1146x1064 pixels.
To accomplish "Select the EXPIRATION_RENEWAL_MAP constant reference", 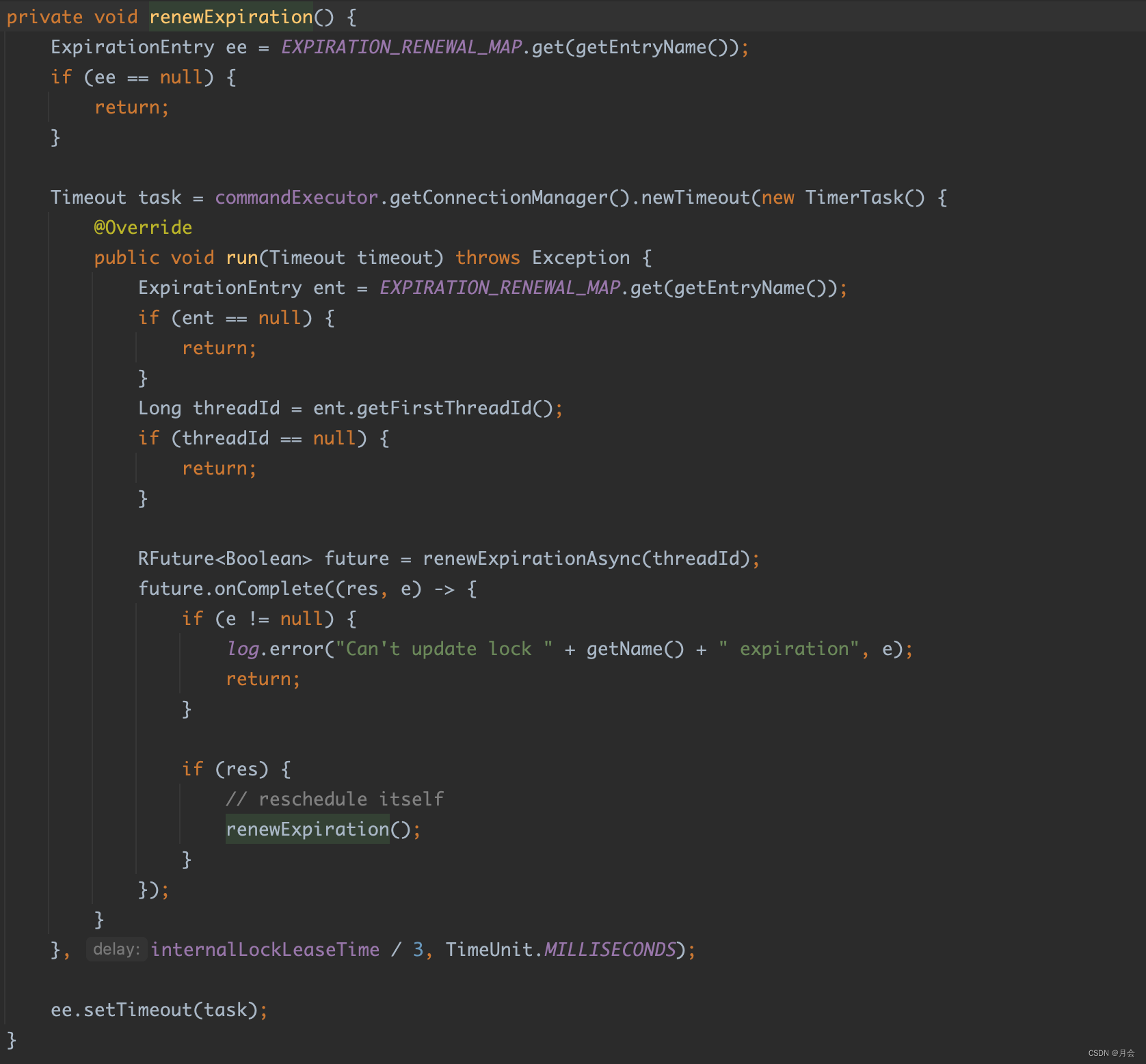I will (x=399, y=47).
